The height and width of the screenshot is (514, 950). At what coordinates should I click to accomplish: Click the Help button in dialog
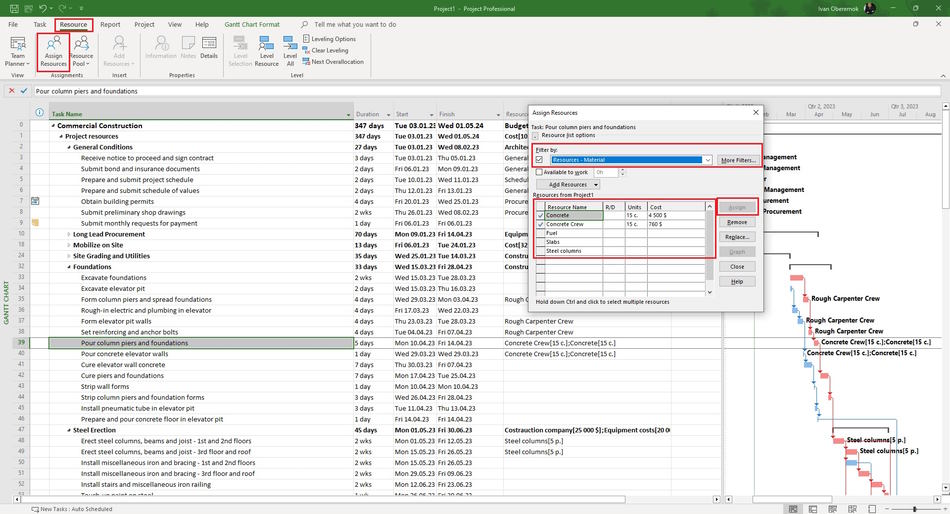[737, 282]
